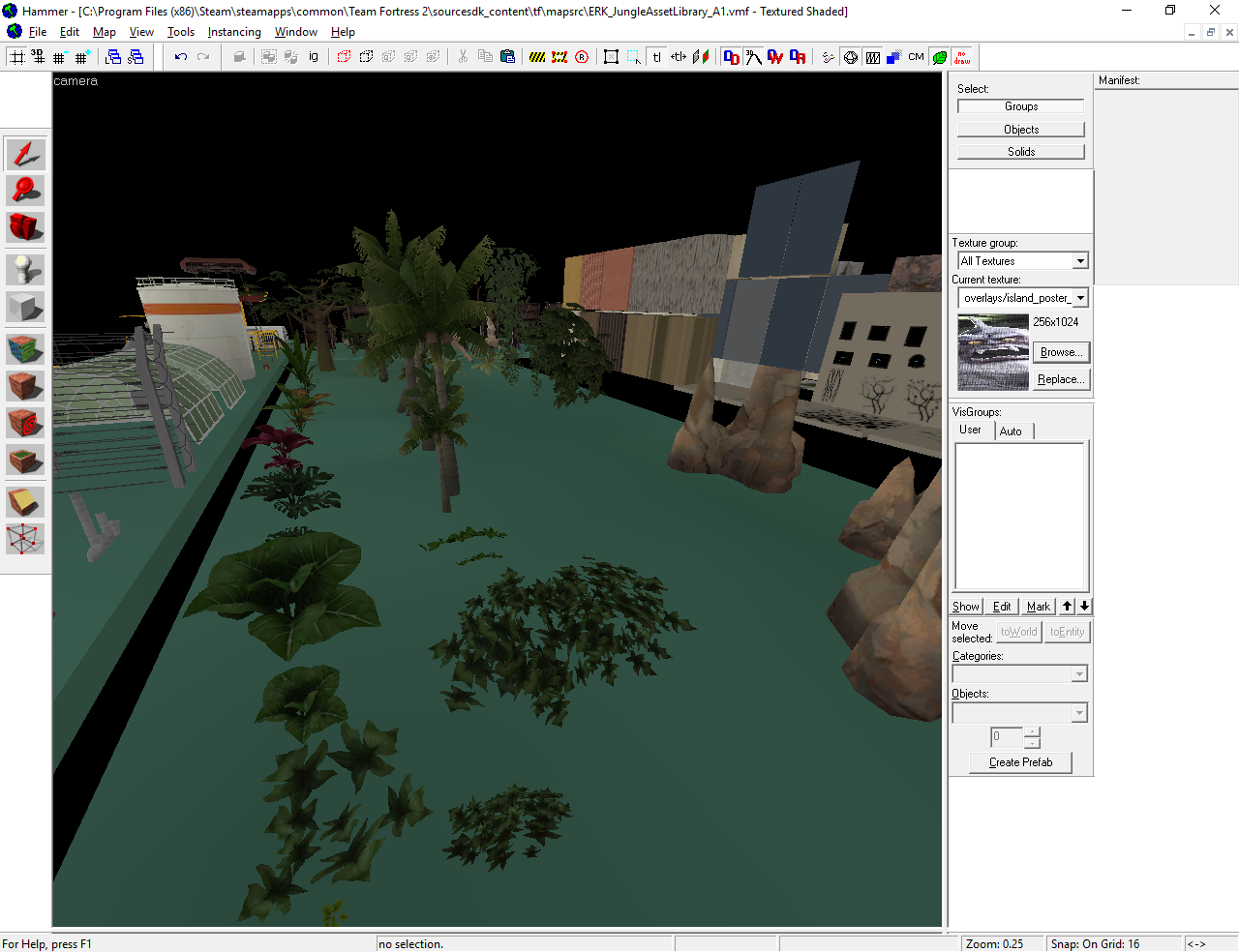Click the blue-red Displacement D icon

731,57
